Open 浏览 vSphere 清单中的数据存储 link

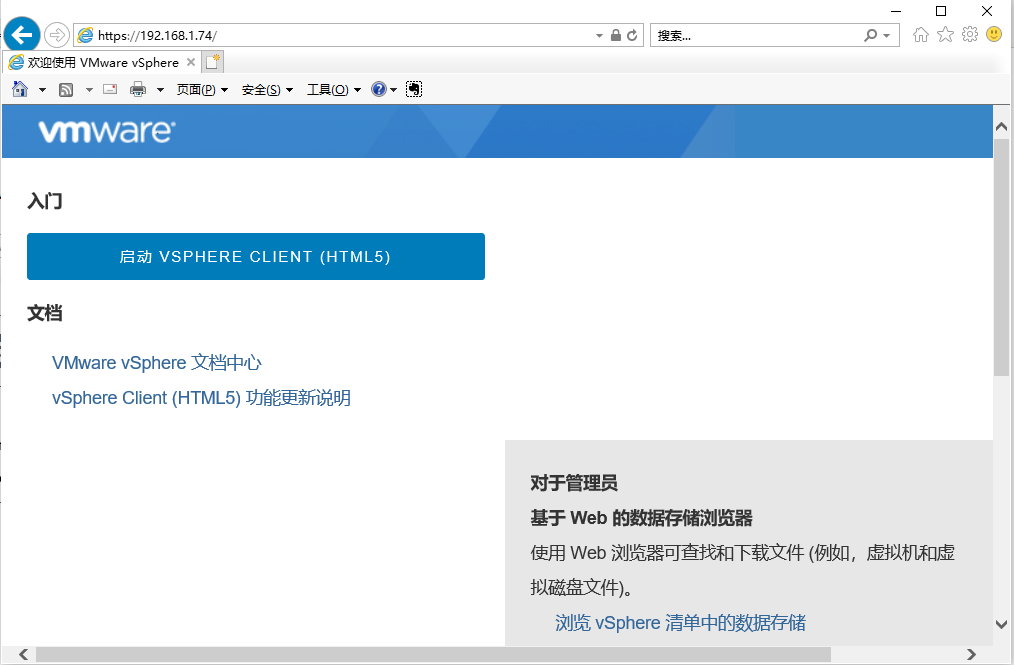(680, 622)
